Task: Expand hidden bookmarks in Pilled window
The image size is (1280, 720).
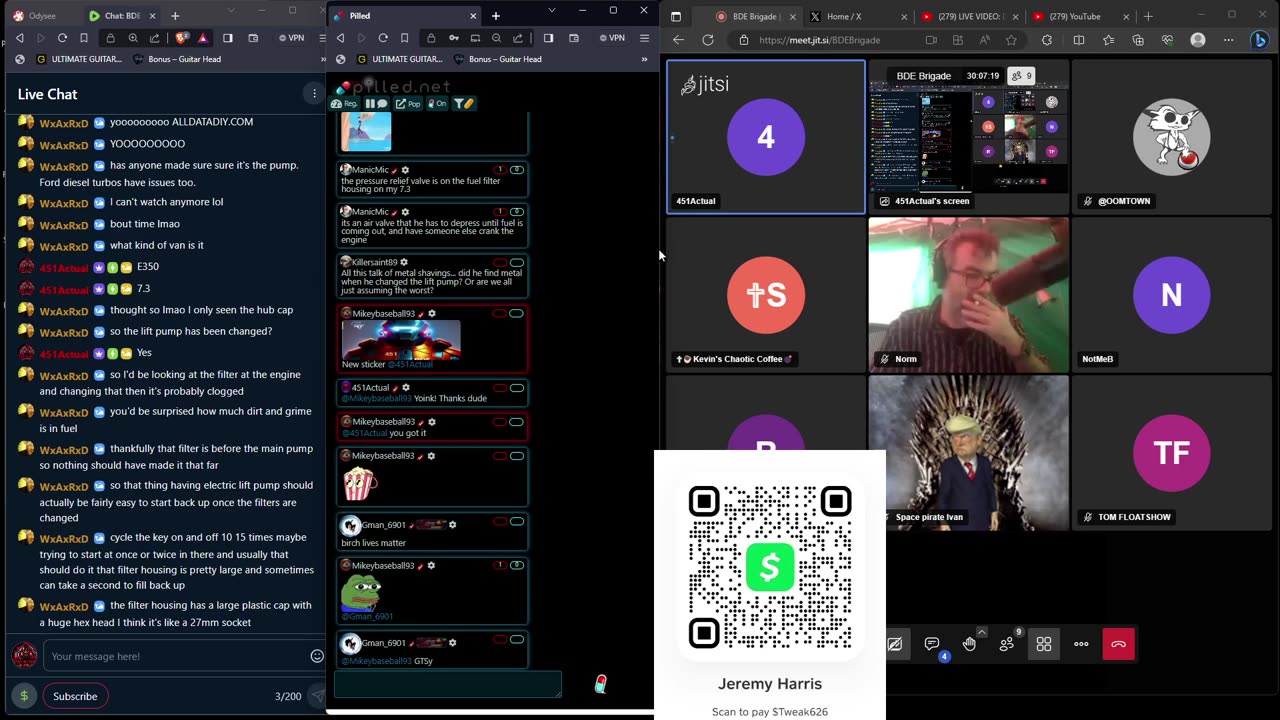Action: click(644, 59)
